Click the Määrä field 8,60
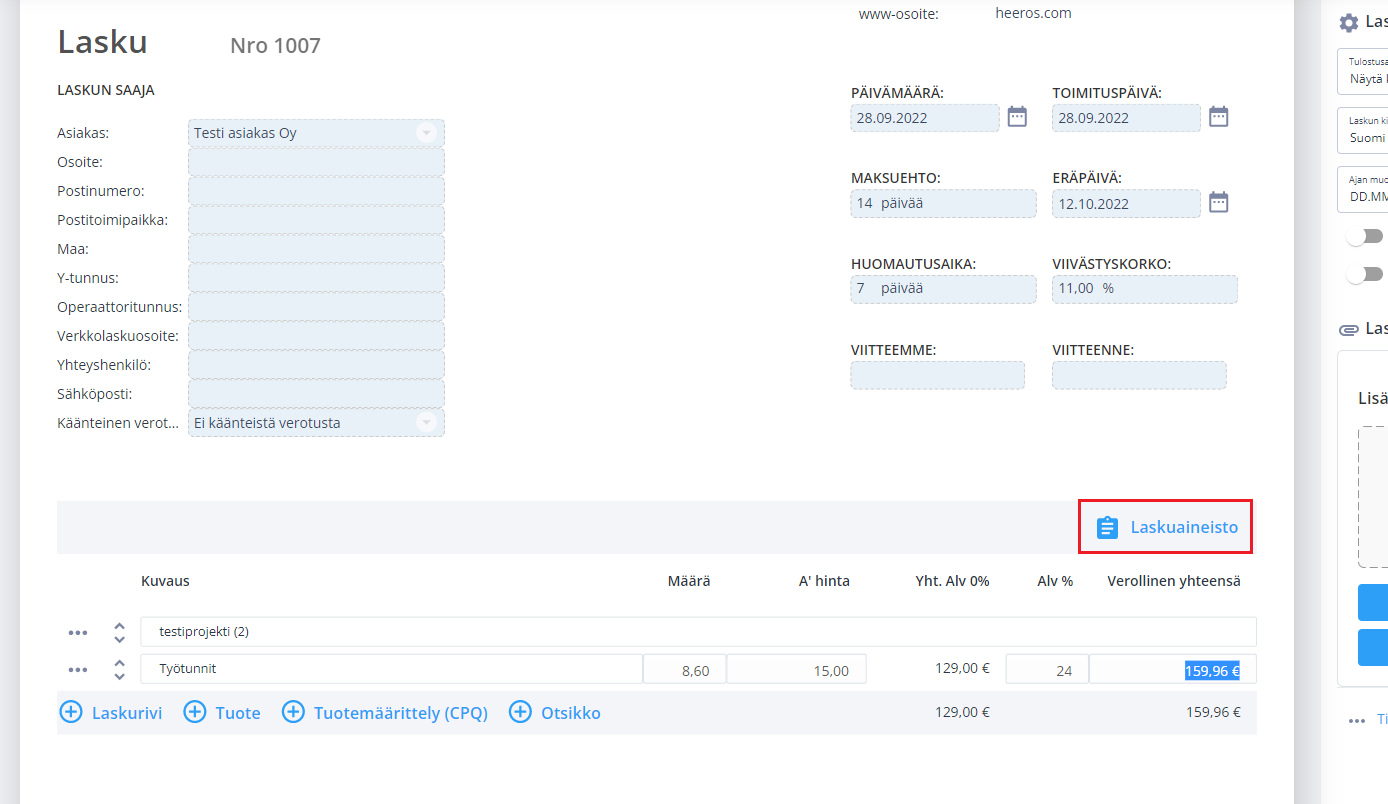 685,670
